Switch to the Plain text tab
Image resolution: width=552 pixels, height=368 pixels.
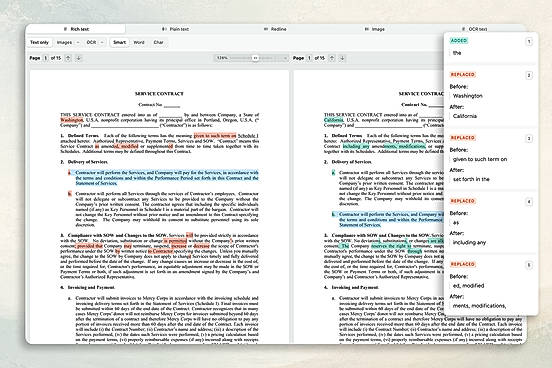tap(175, 29)
